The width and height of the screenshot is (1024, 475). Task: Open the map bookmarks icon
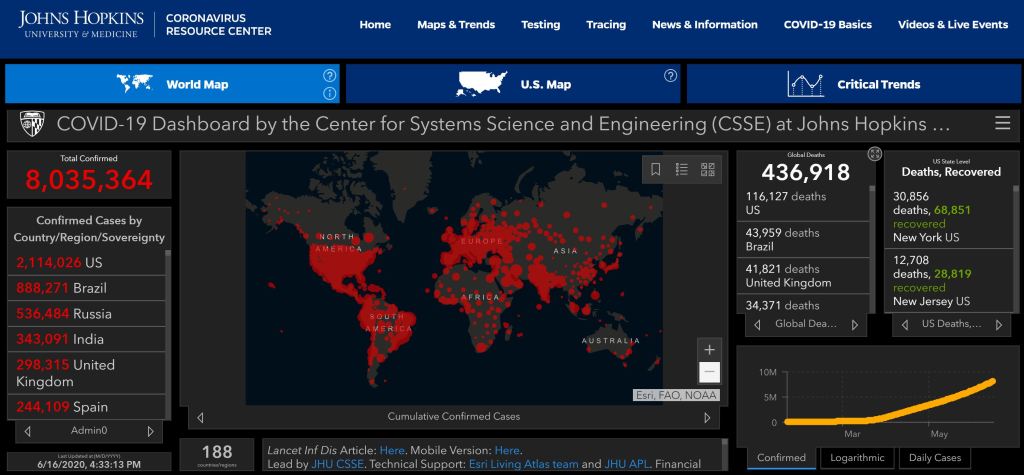coord(656,169)
